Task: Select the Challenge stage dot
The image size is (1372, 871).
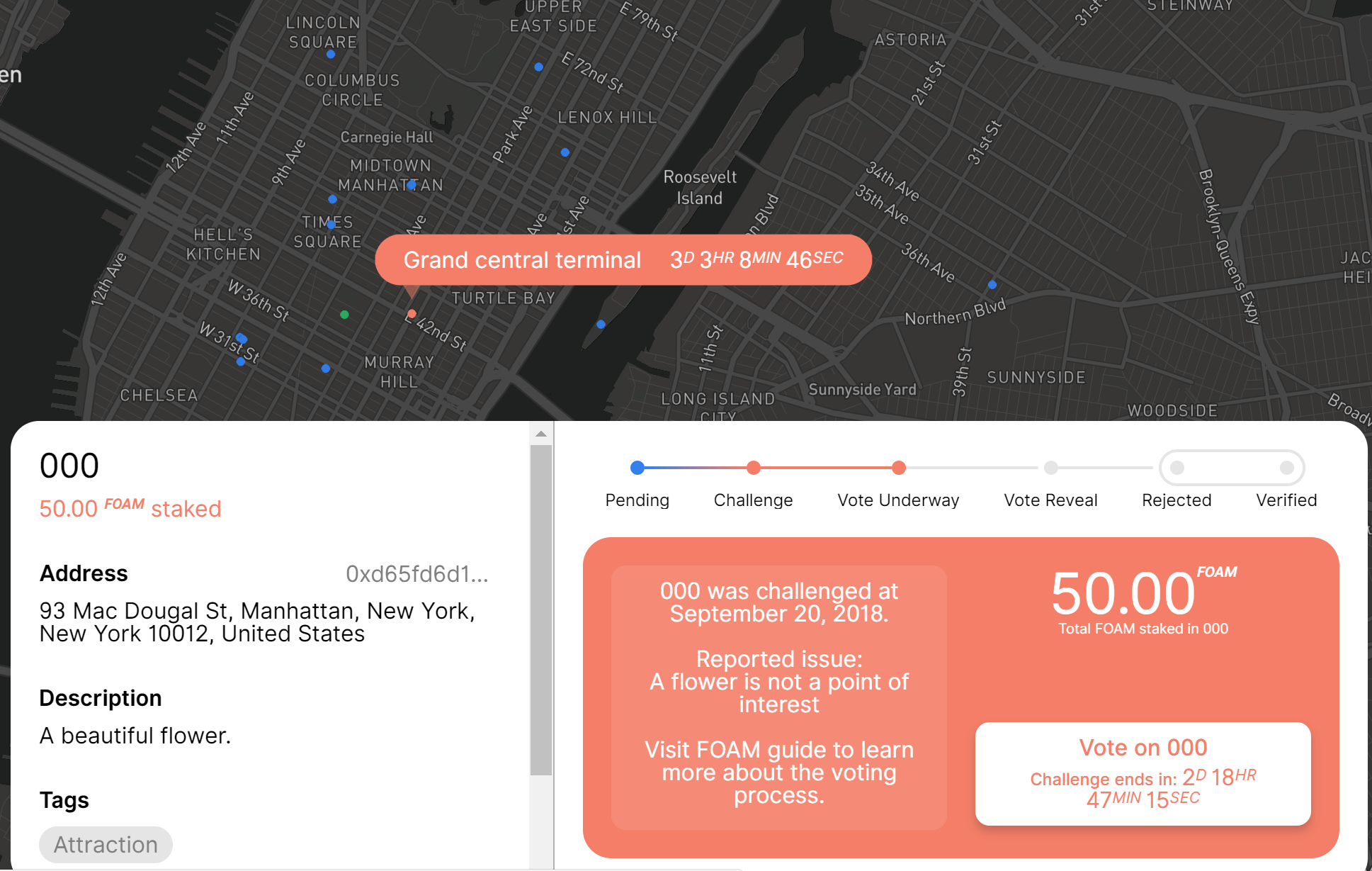Action: (754, 468)
